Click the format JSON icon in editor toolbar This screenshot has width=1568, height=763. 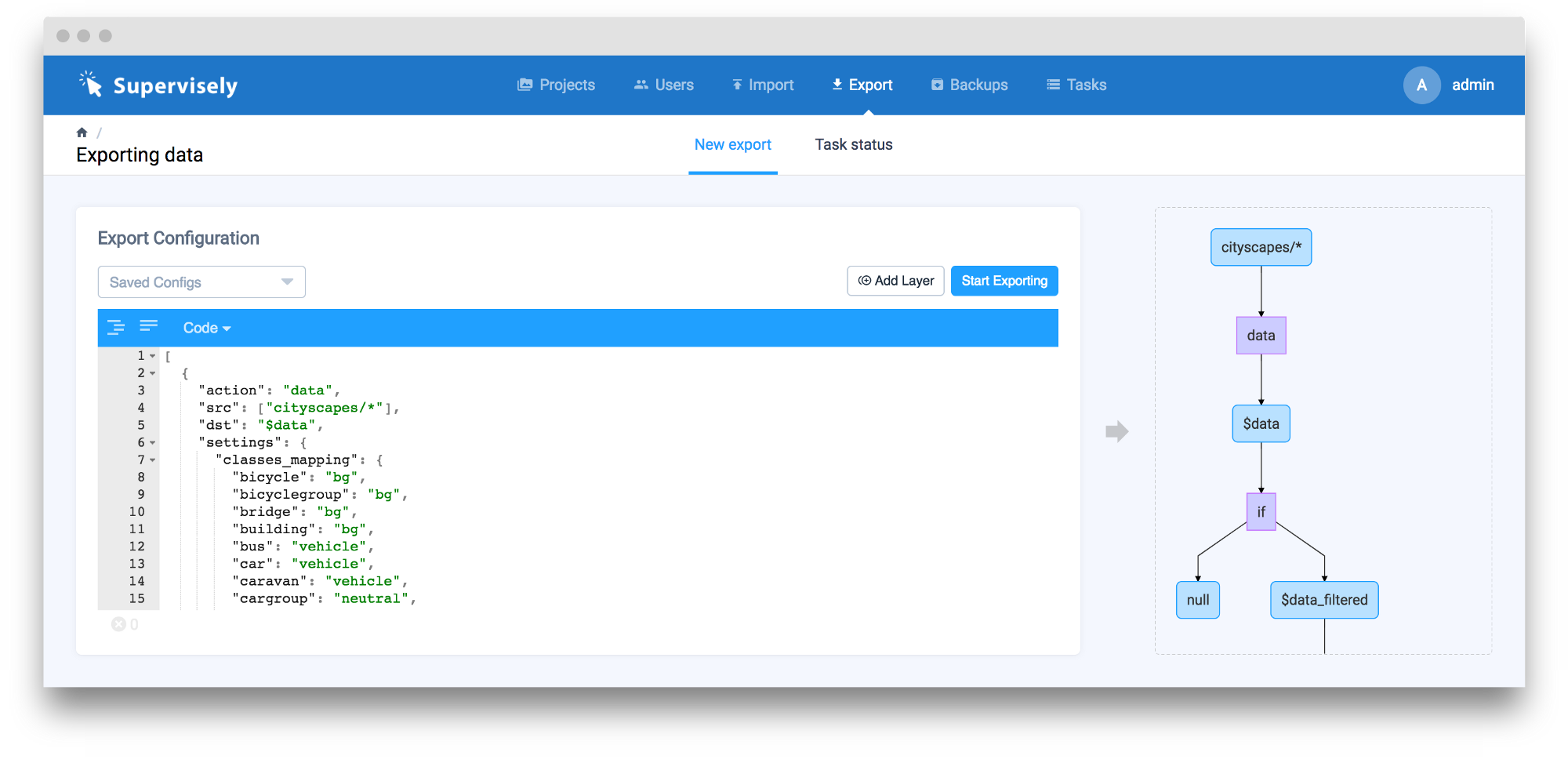point(116,328)
